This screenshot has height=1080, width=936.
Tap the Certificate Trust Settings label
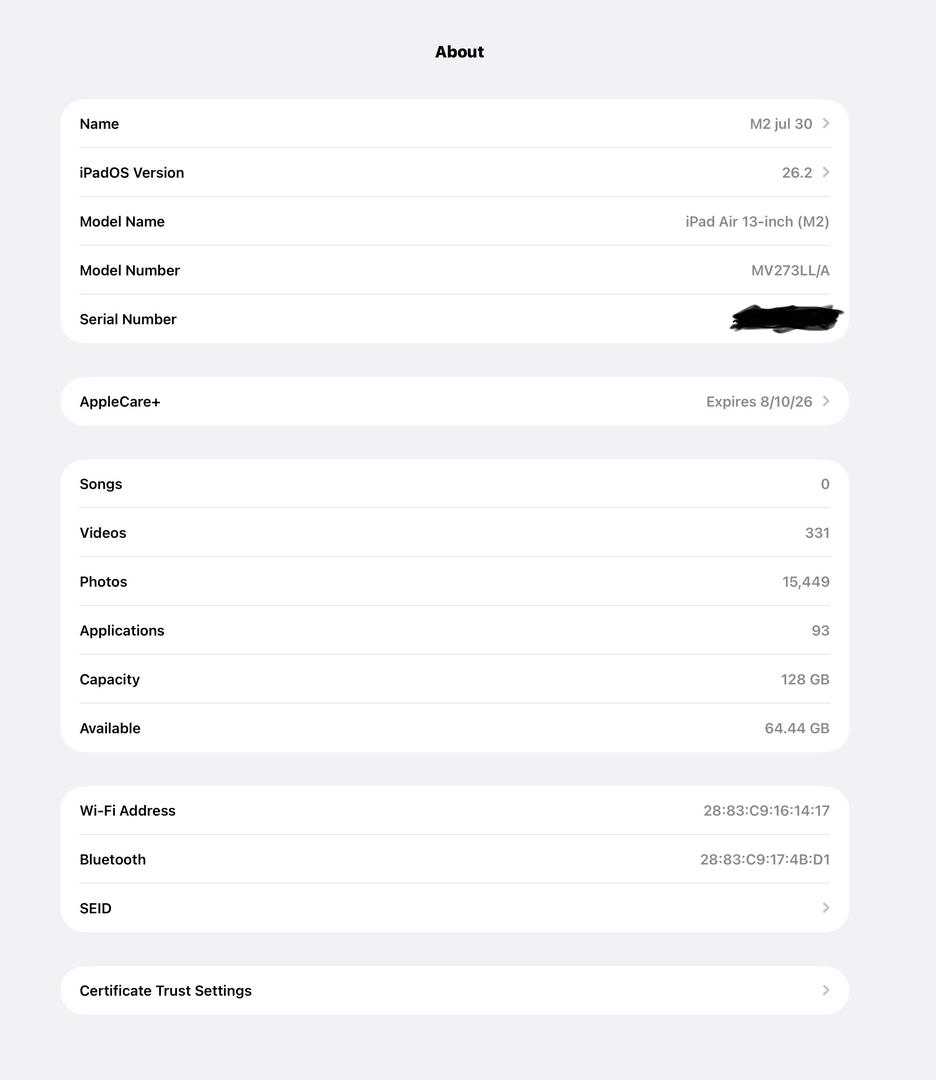pos(166,991)
